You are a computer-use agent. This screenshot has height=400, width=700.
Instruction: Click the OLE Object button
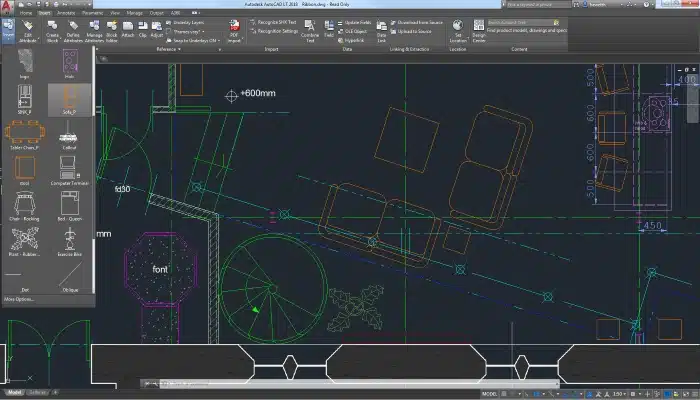352,31
